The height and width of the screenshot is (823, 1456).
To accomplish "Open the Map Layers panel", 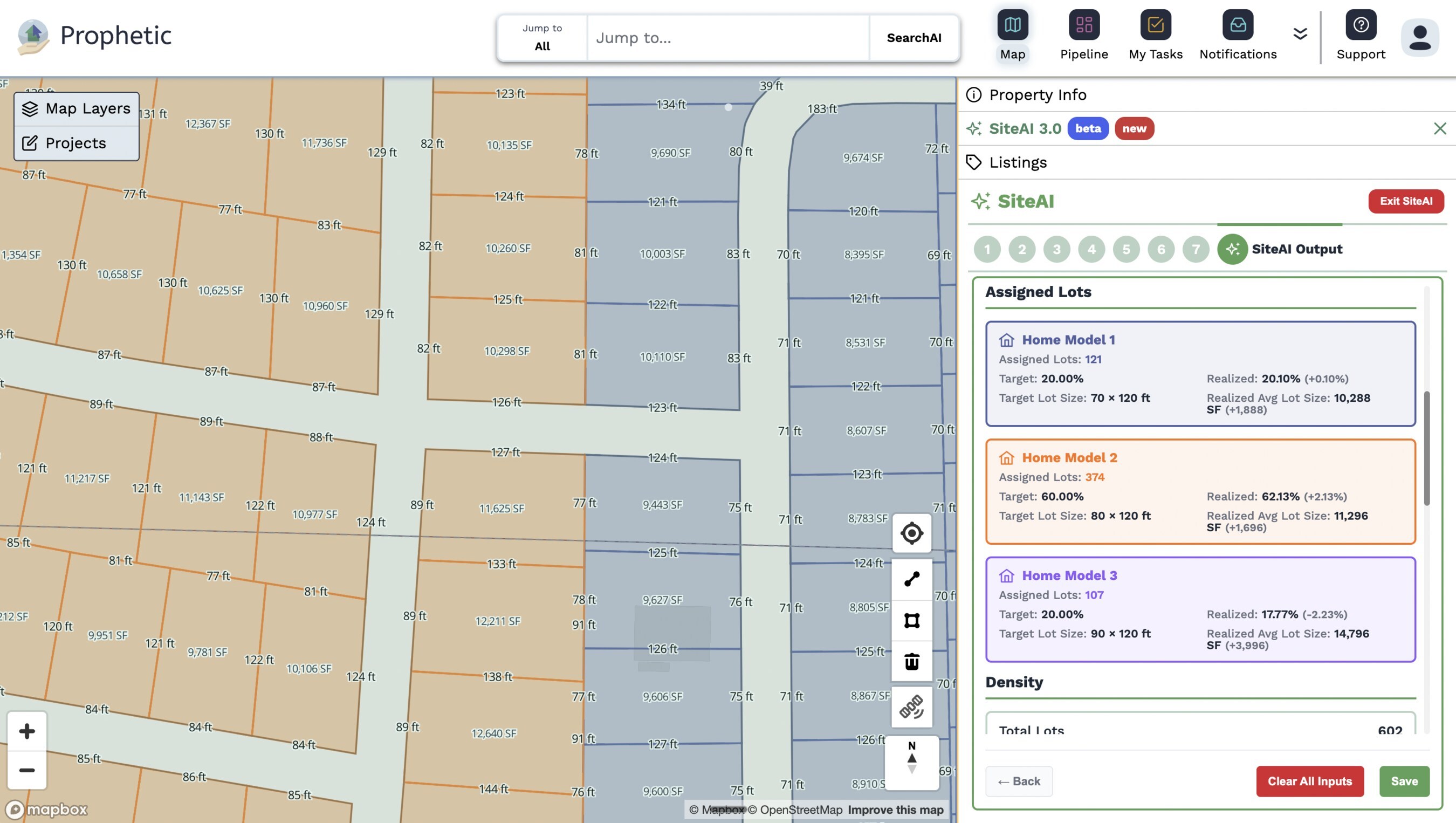I will 76,108.
